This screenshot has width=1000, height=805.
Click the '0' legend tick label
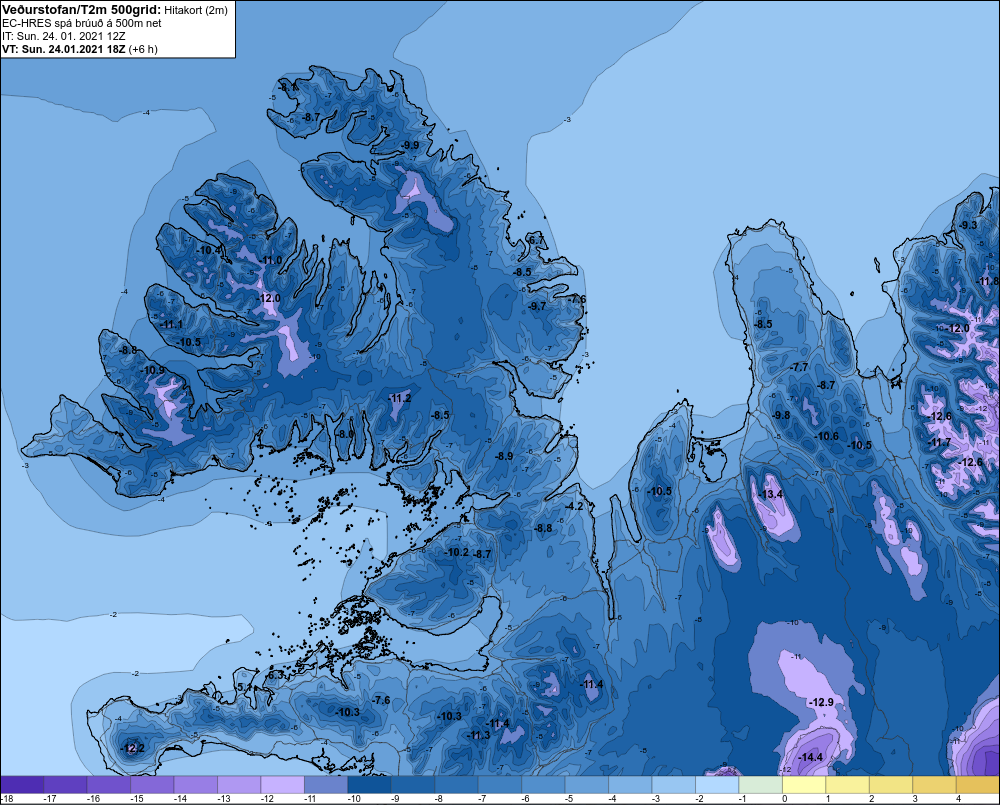[x=784, y=799]
